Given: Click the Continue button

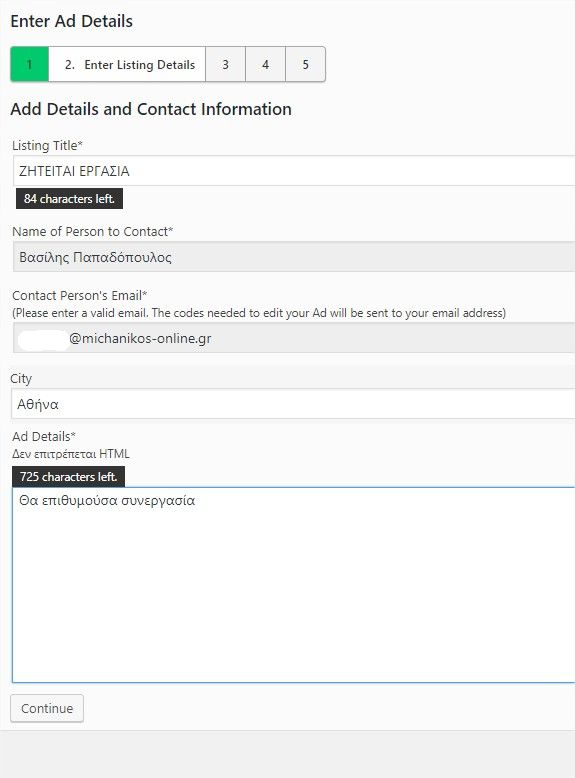Looking at the screenshot, I should [47, 709].
